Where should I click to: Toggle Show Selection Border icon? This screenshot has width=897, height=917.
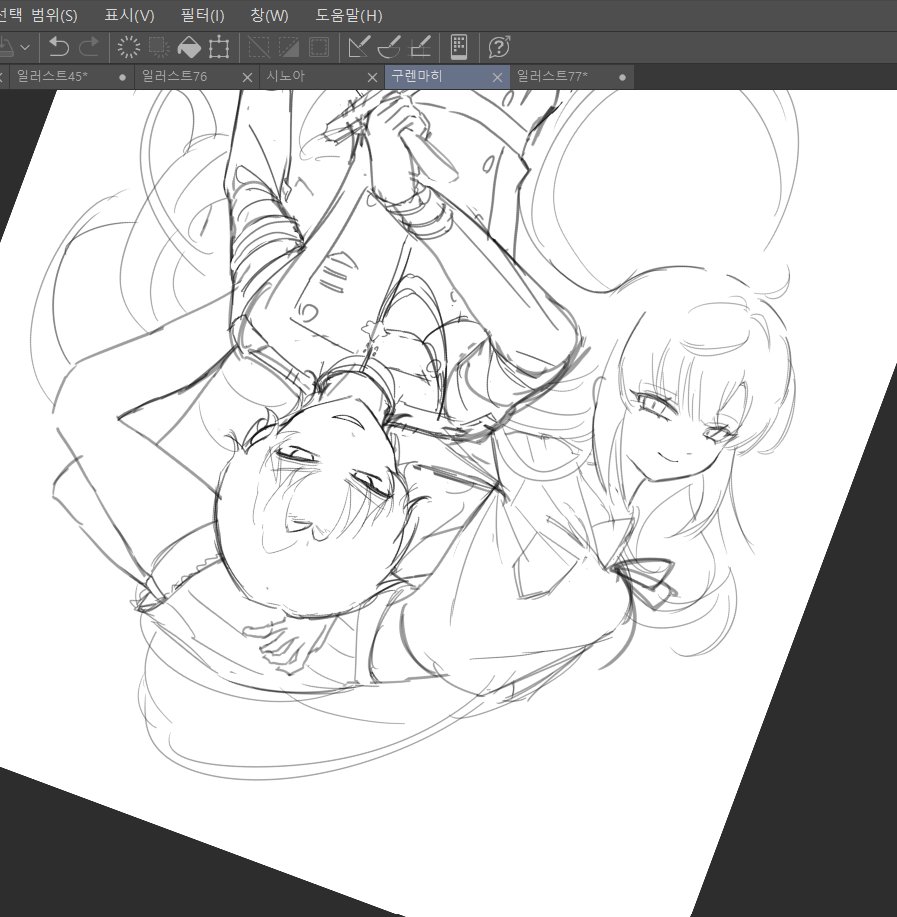[319, 47]
